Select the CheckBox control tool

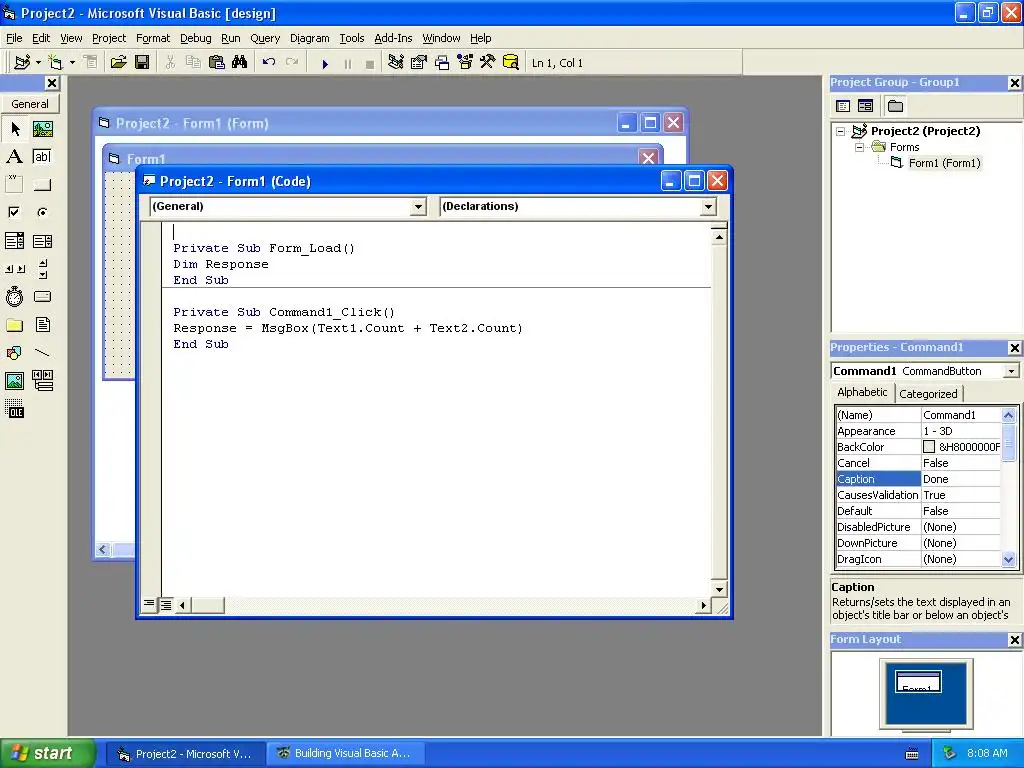[x=14, y=212]
